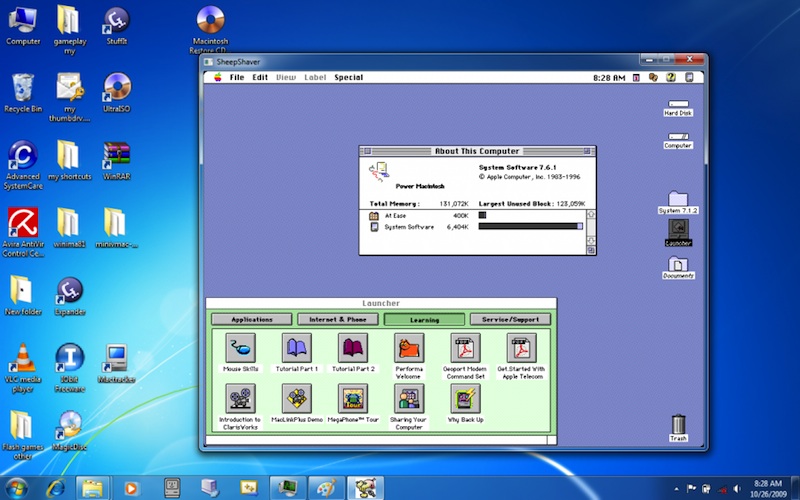Launch Tutorial Part 1
Screen dimensions: 800x500
click(296, 349)
